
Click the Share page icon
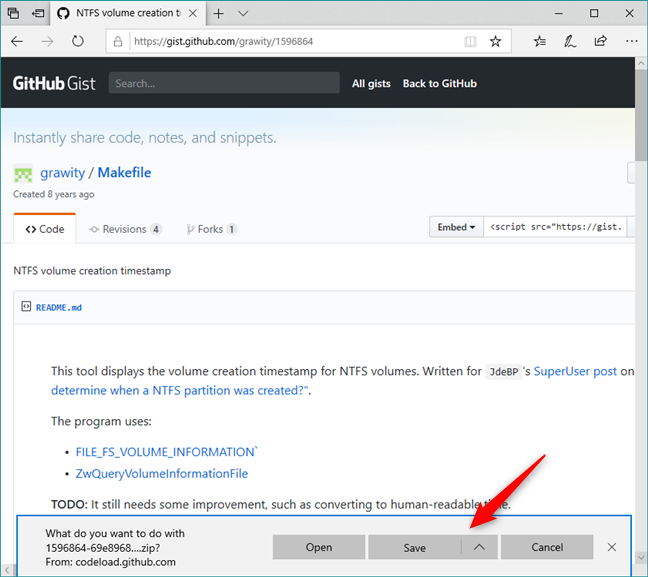point(600,41)
